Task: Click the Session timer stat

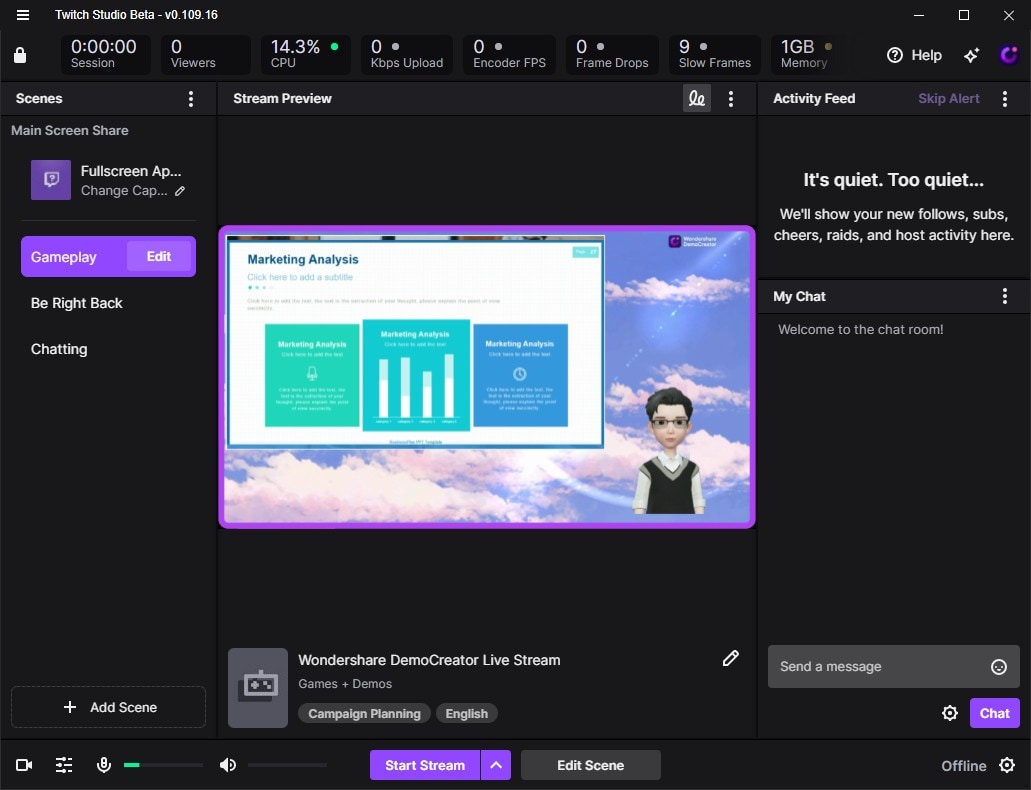Action: click(106, 54)
